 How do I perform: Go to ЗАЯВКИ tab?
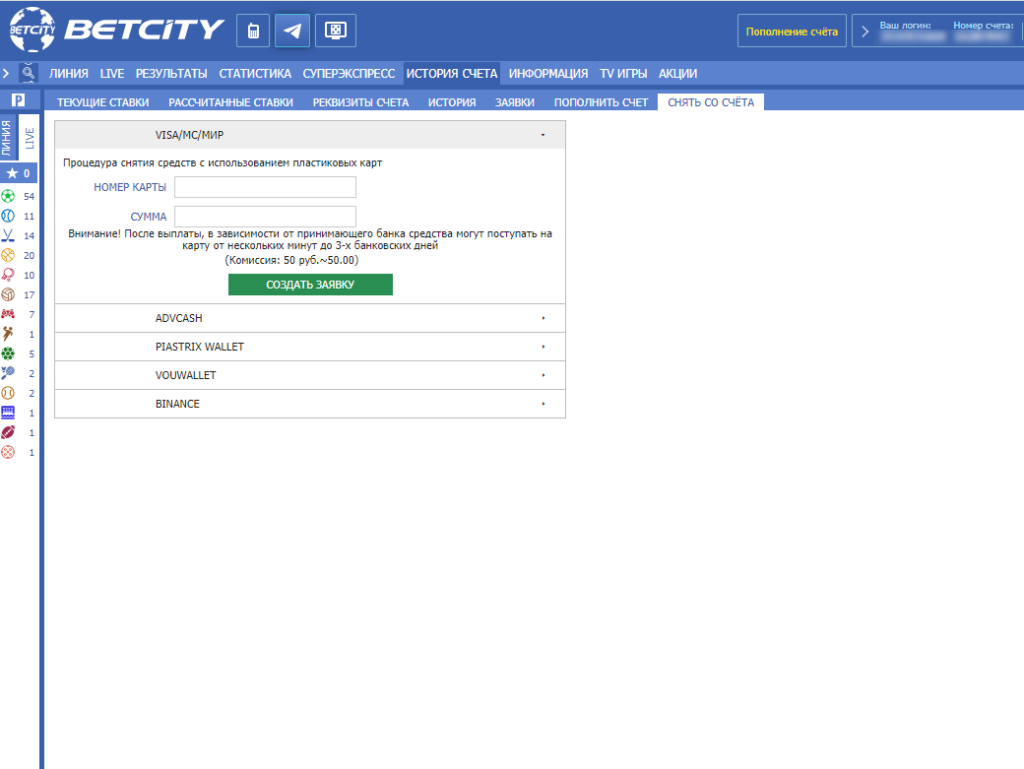point(515,102)
